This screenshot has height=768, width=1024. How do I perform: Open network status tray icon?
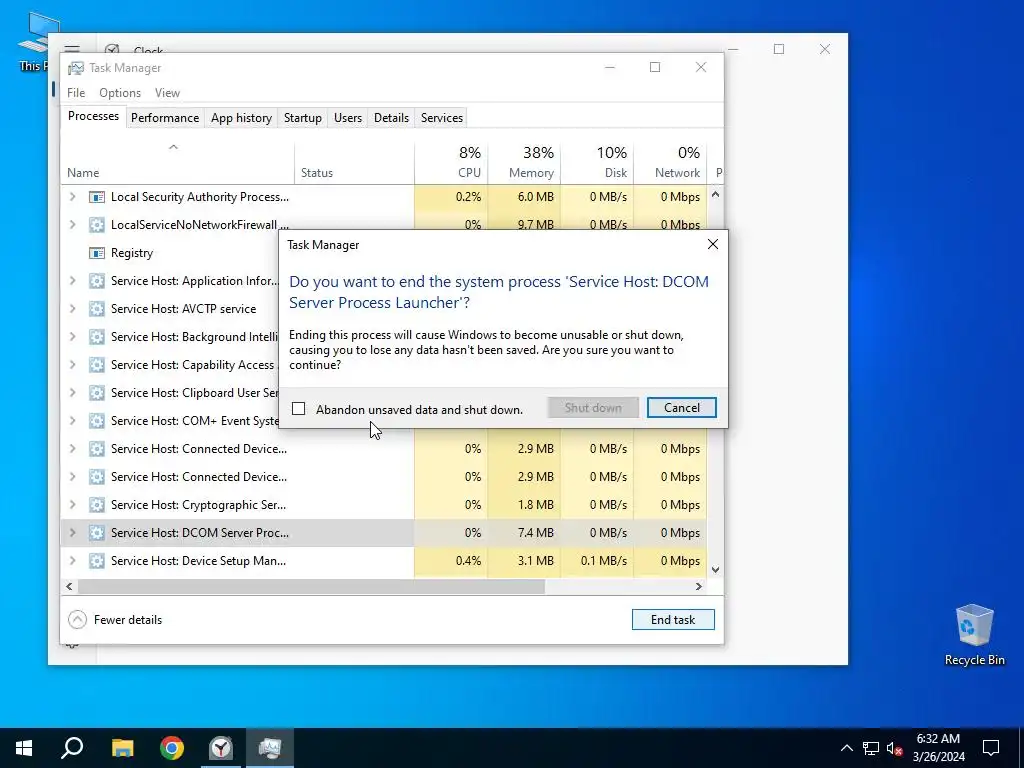(871, 748)
